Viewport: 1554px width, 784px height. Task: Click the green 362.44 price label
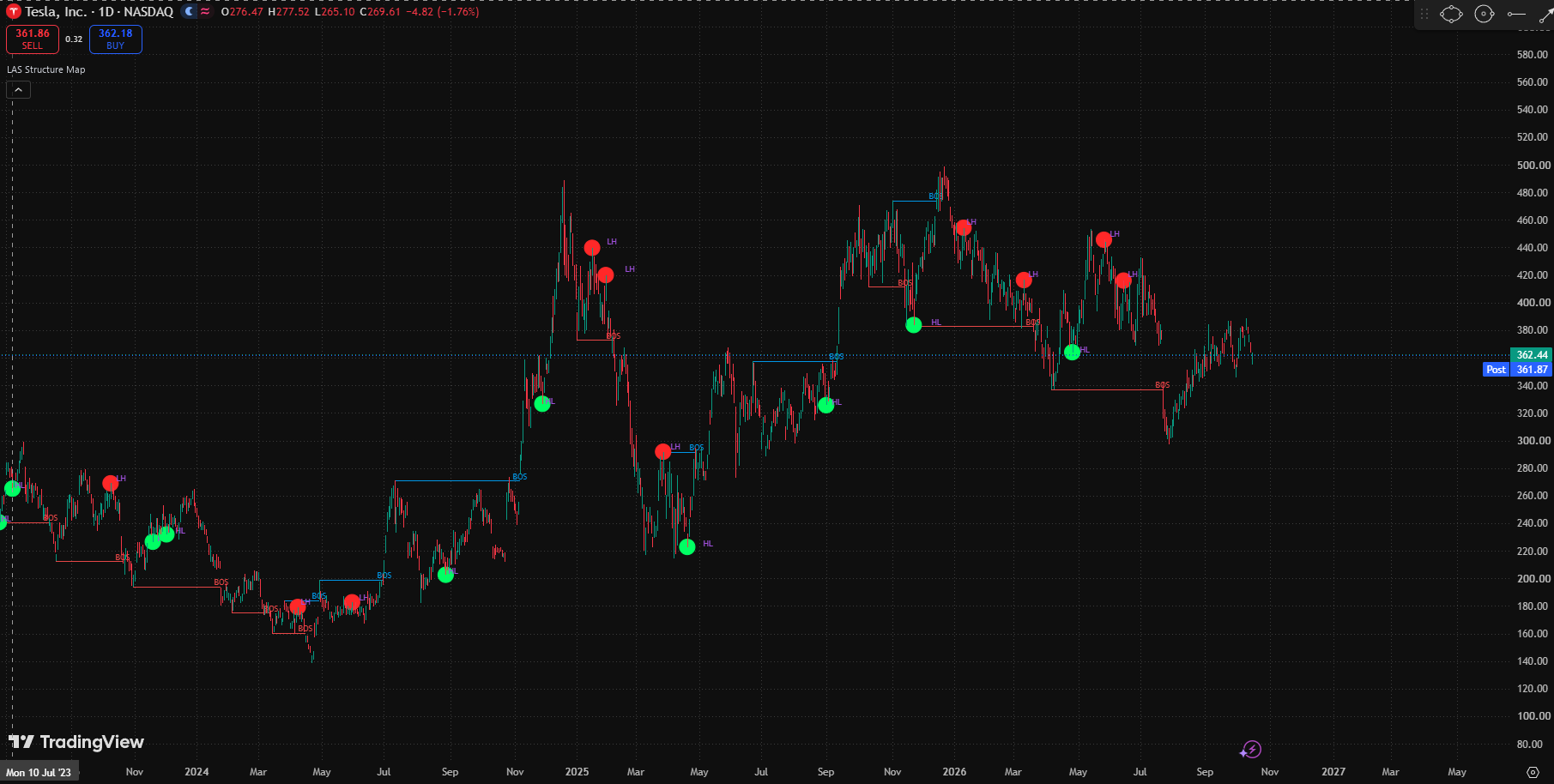click(1532, 355)
